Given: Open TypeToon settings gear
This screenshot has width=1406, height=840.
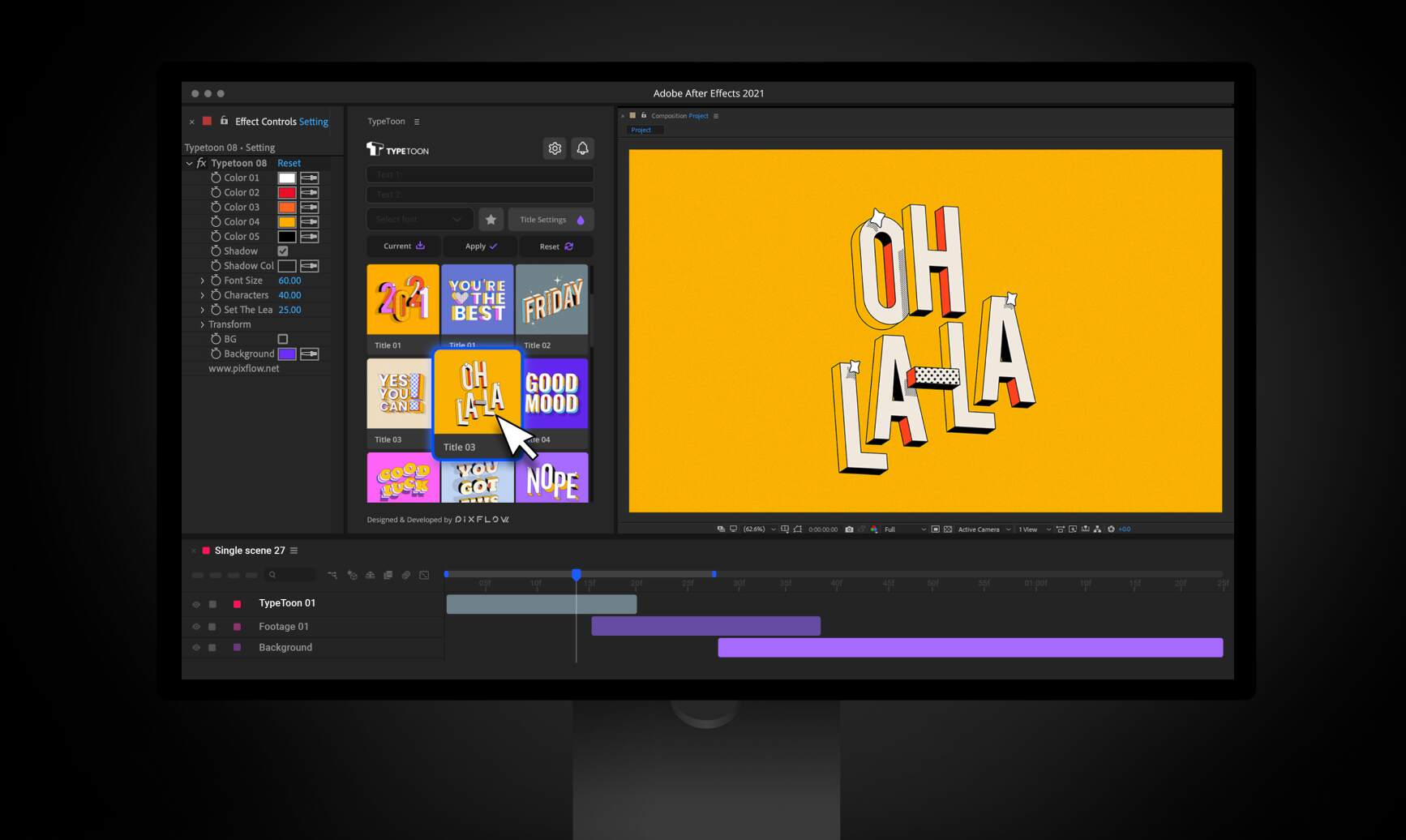Looking at the screenshot, I should point(555,148).
